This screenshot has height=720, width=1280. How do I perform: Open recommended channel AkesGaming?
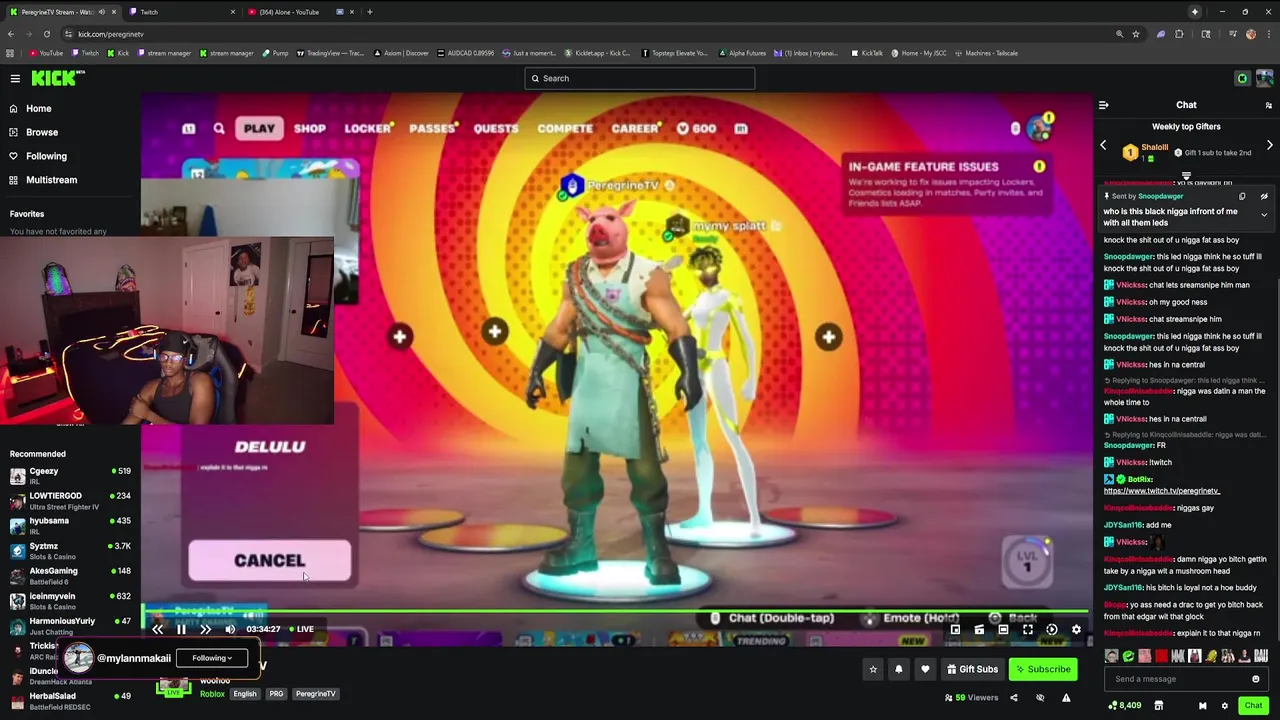click(x=70, y=575)
